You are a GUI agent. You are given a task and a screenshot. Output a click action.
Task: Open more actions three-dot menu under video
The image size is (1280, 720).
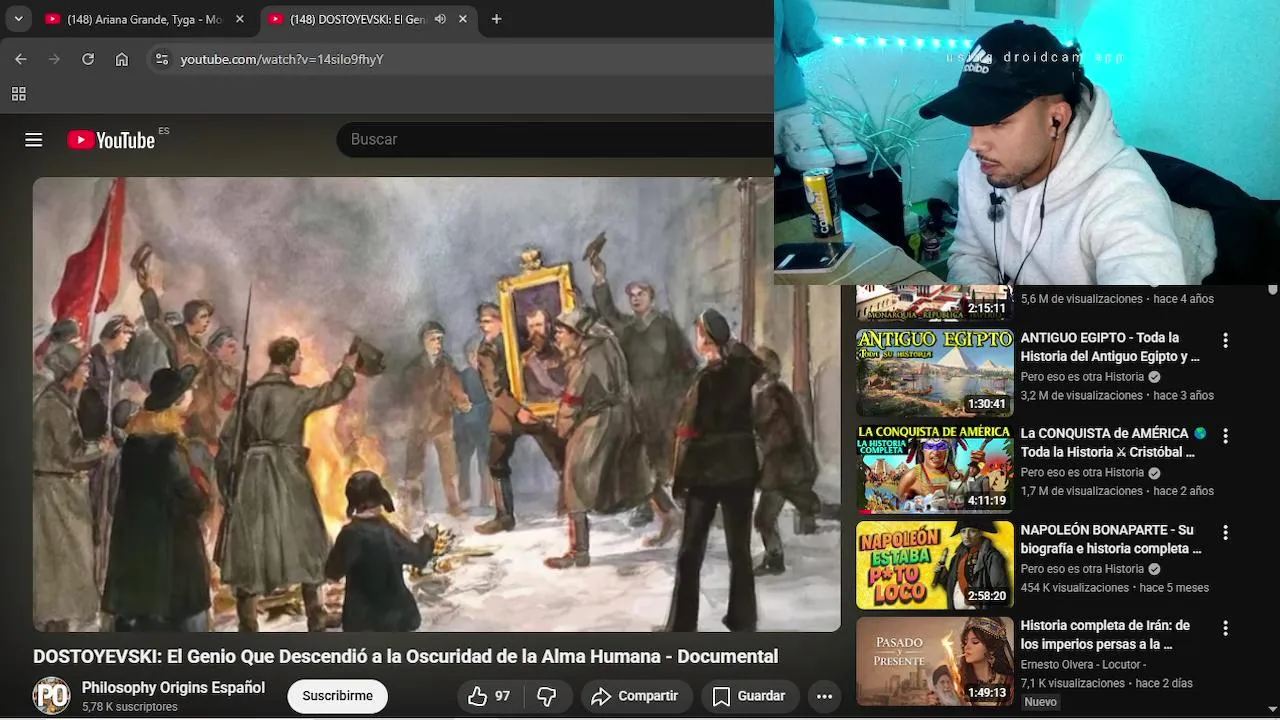click(824, 696)
